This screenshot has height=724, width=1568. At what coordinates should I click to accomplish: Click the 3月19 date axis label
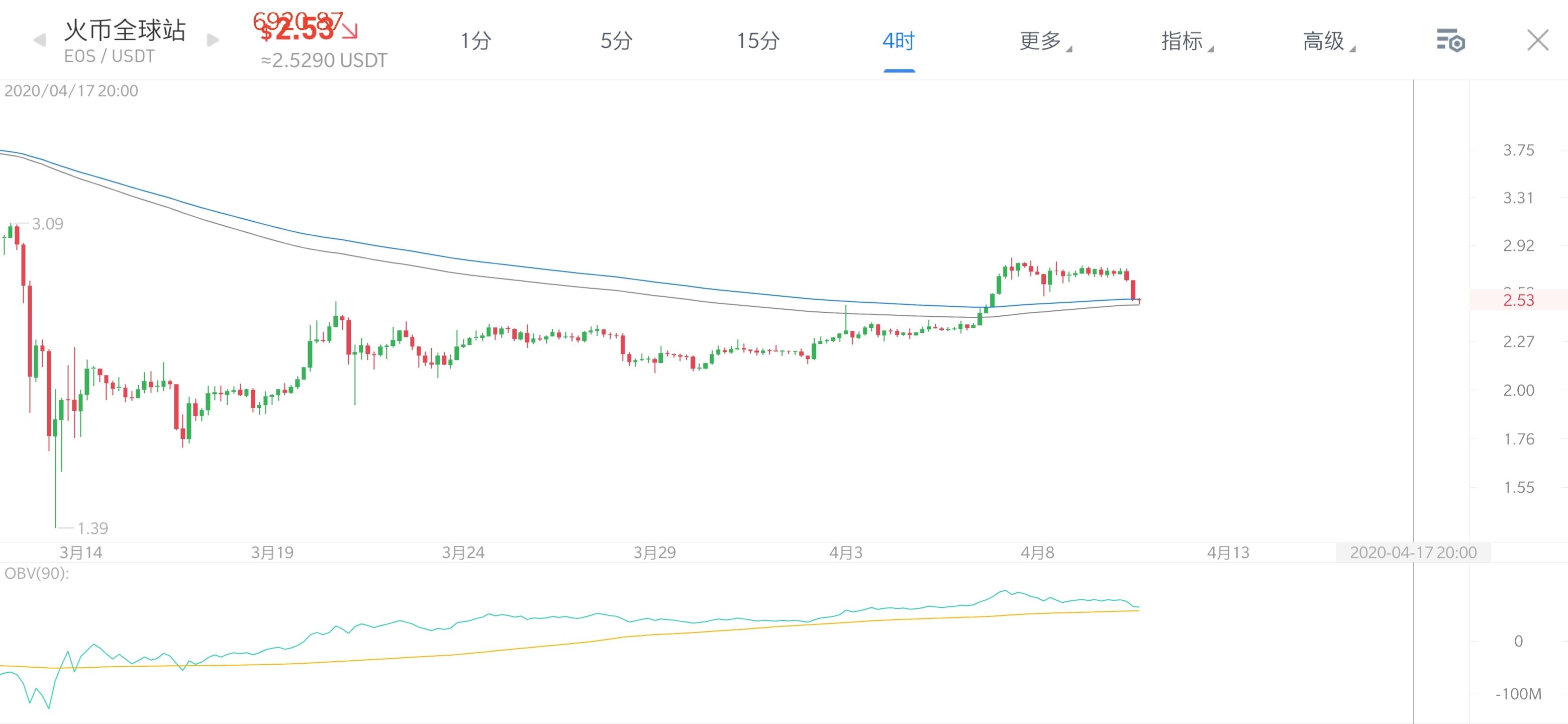pos(272,552)
